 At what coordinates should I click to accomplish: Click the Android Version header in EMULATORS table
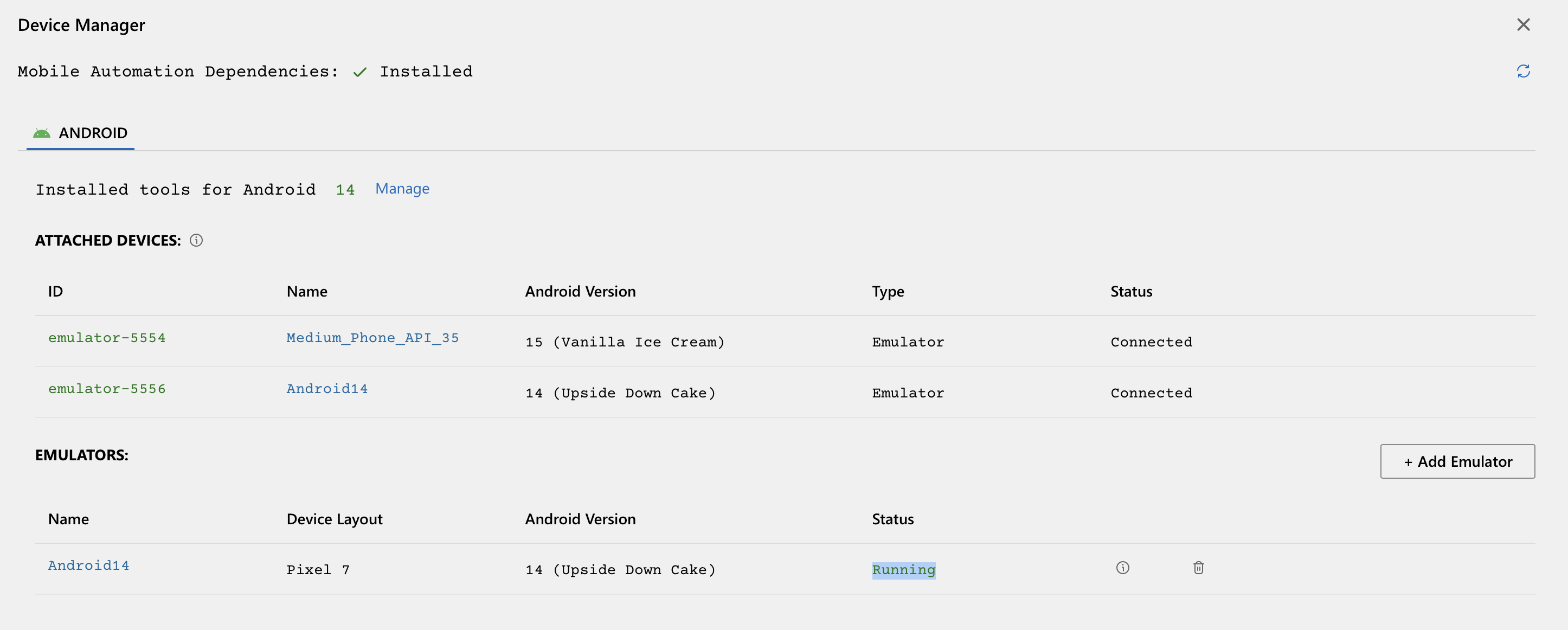[580, 519]
